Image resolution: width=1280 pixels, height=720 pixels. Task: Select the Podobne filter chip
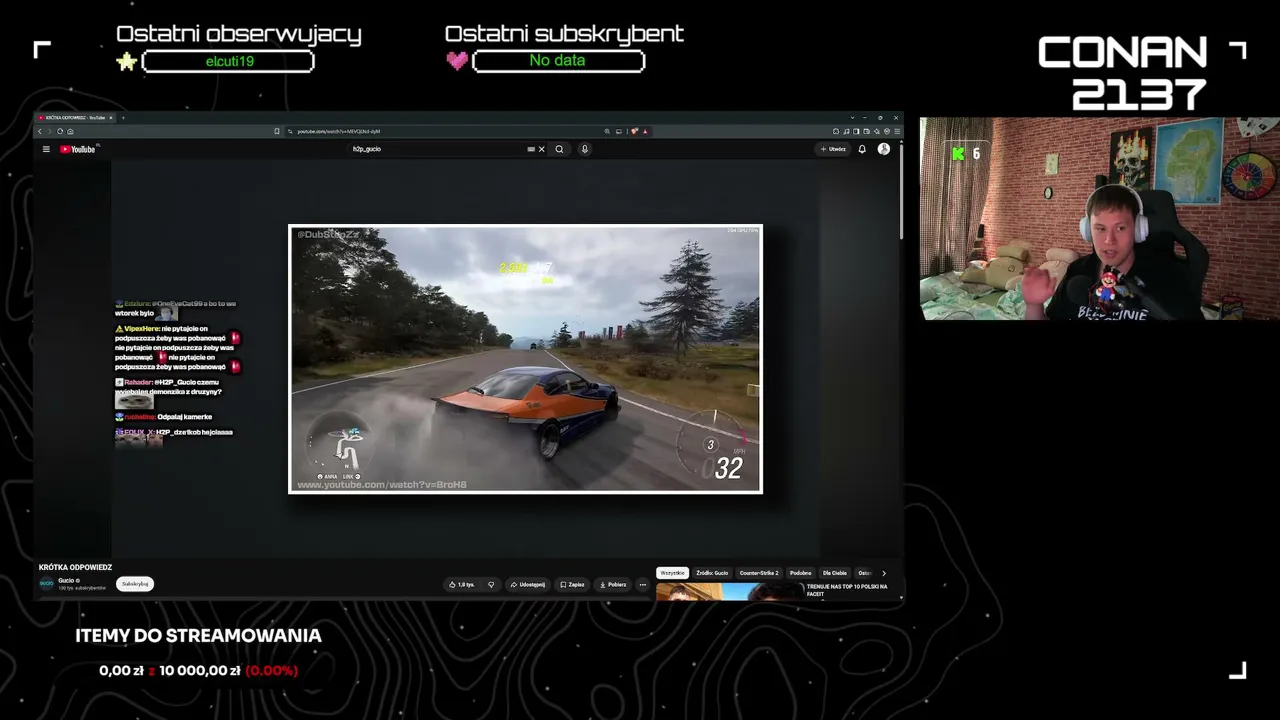click(800, 573)
